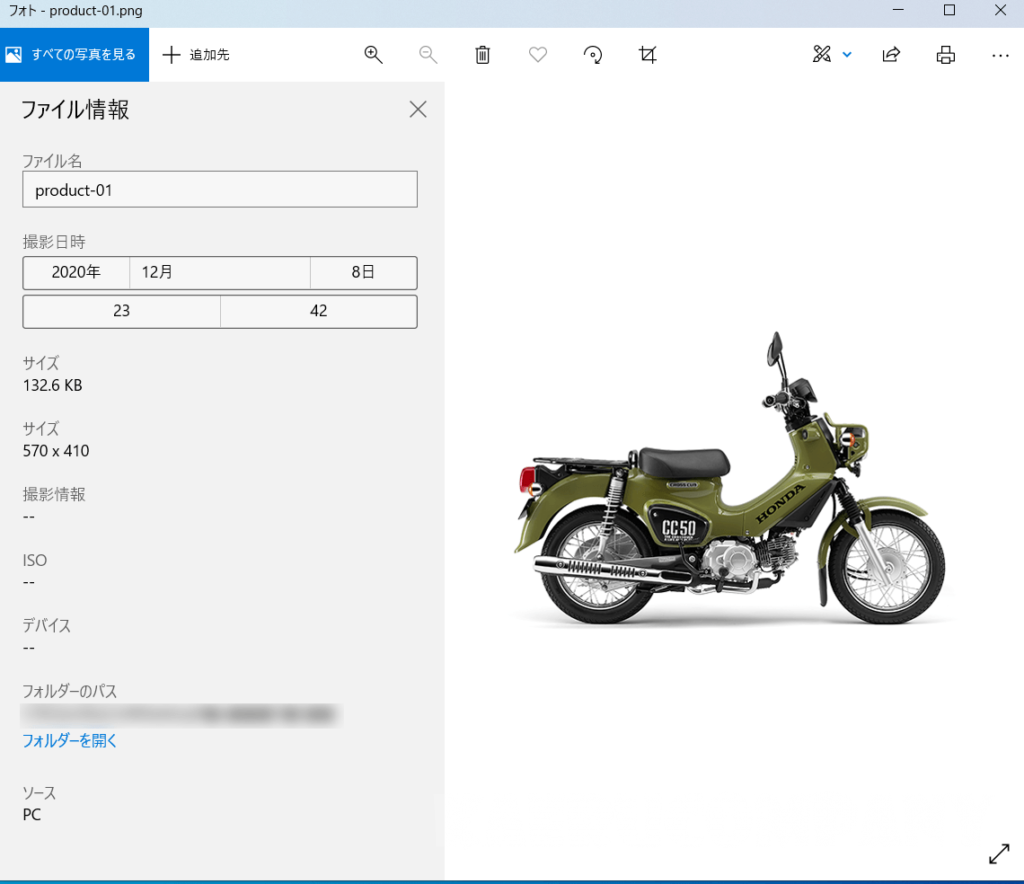Image resolution: width=1024 pixels, height=884 pixels.
Task: Add photo to favorites heart icon
Action: [538, 55]
